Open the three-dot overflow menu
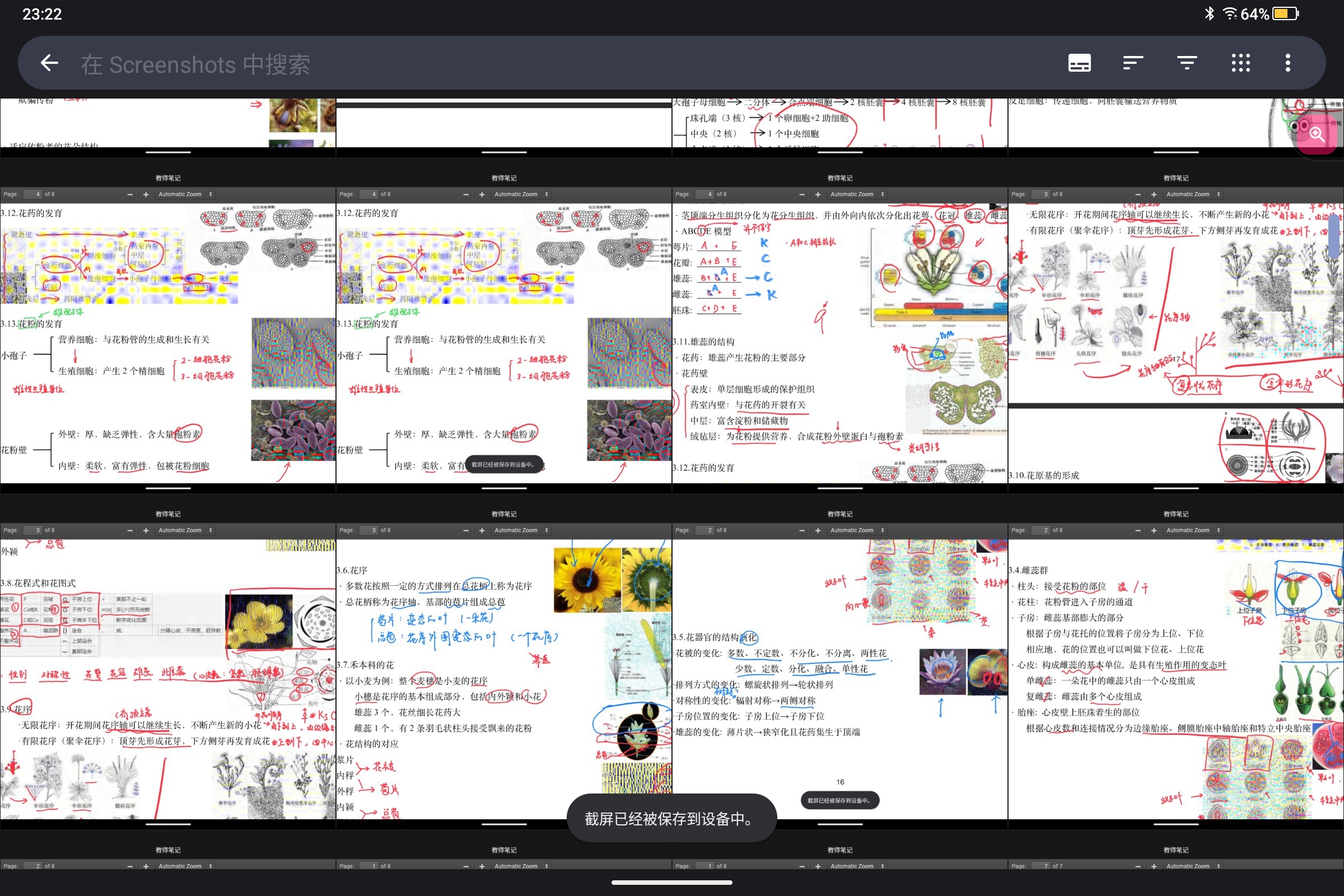 1288,63
